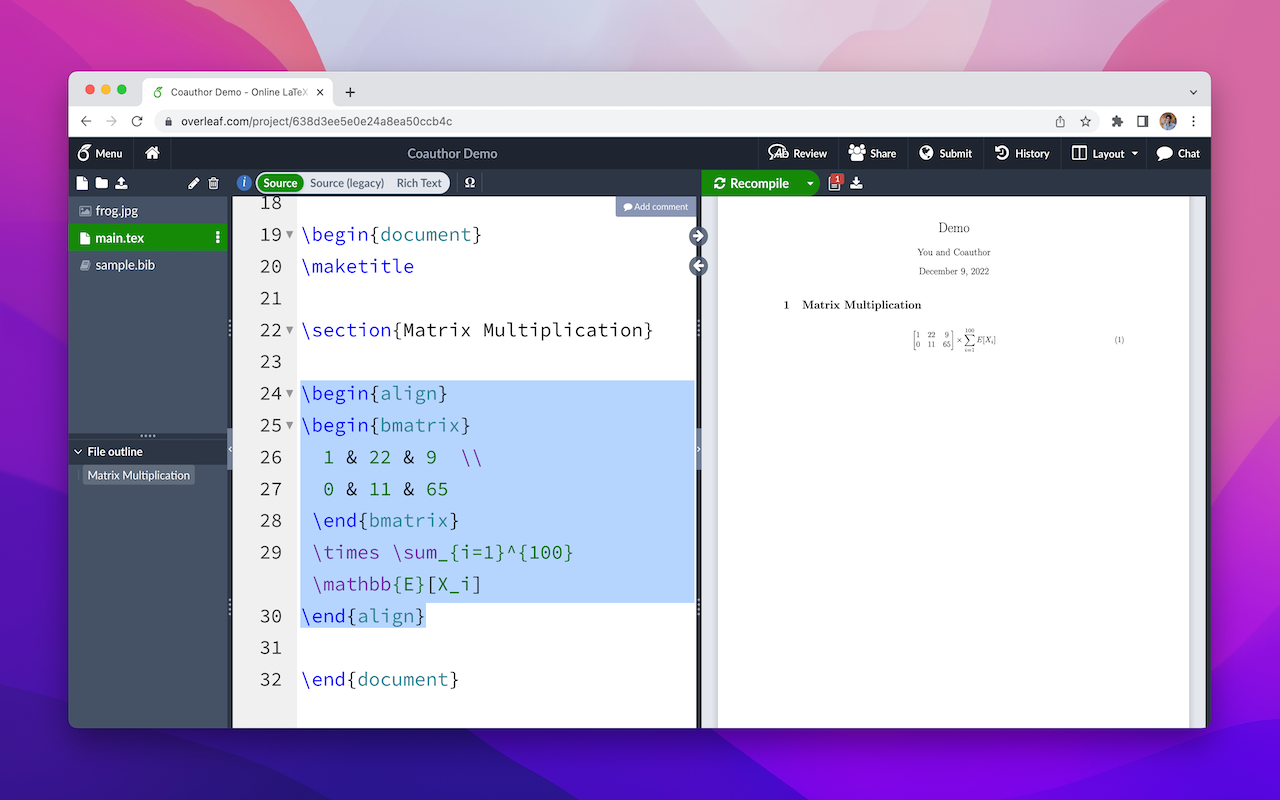The width and height of the screenshot is (1280, 800).
Task: Recompile the document
Action: 751,183
